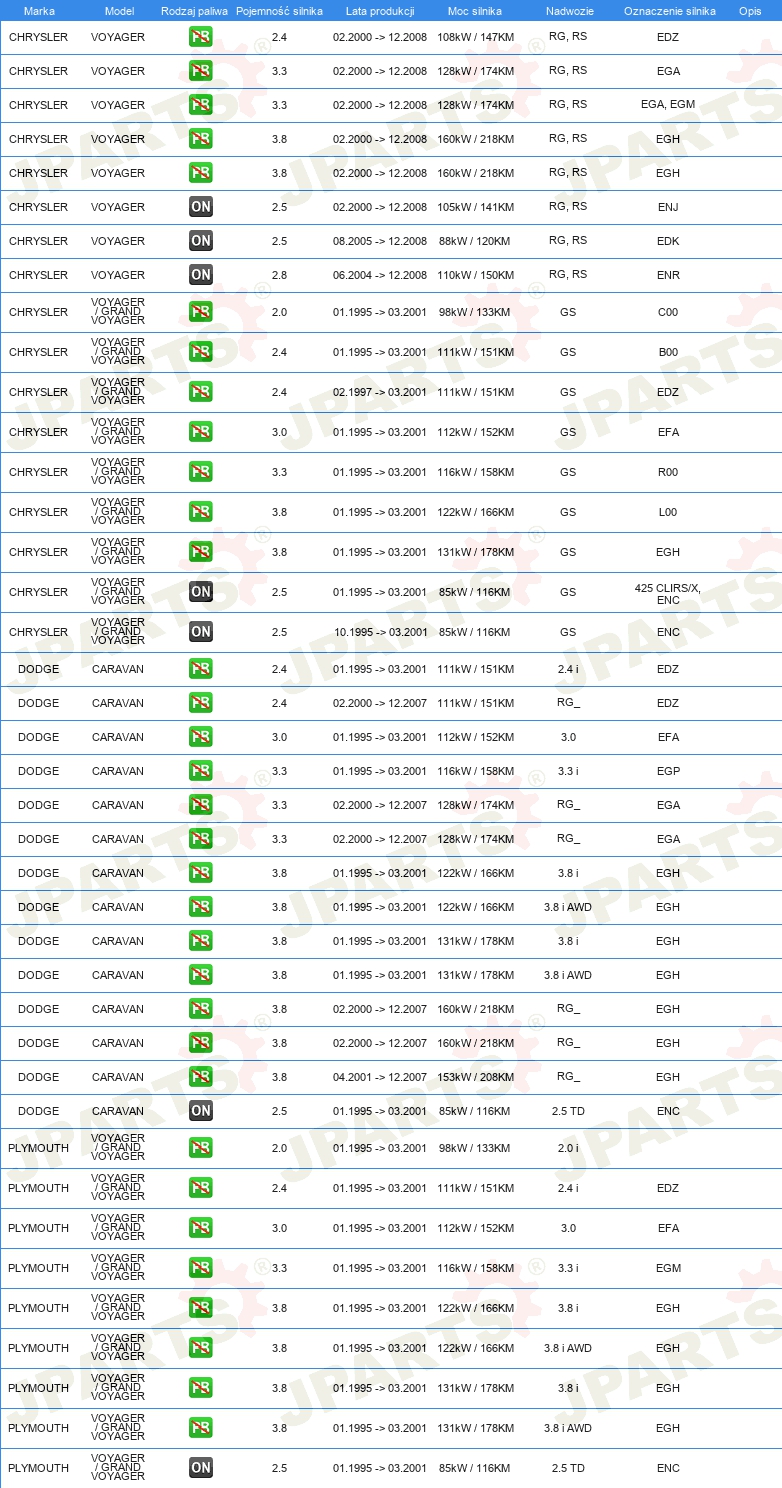Click the petrol fuel icon in the EGA, EGM row

click(201, 105)
